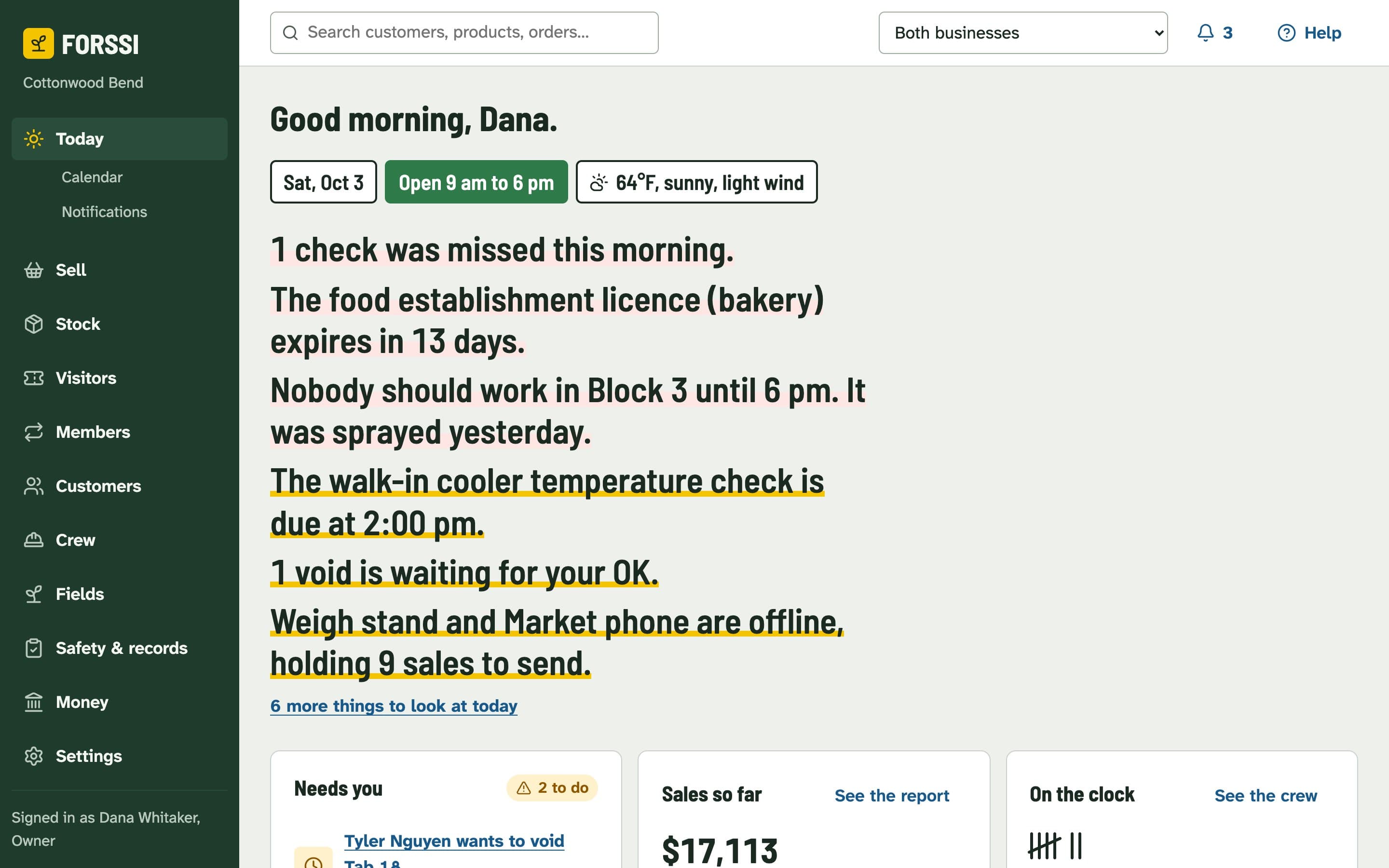Focus the search customers, products, orders field
This screenshot has width=1389, height=868.
click(464, 33)
